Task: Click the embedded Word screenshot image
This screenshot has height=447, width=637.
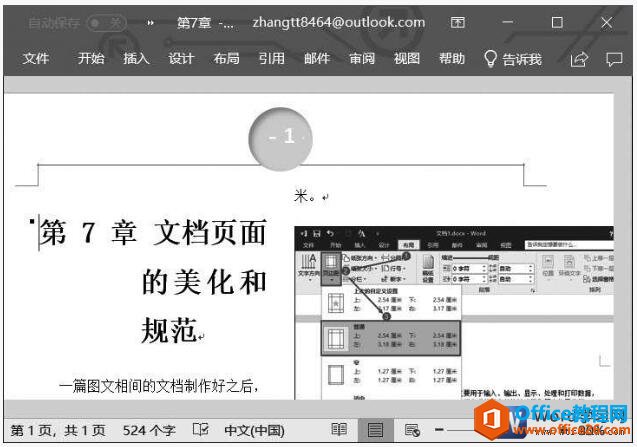Action: coord(454,312)
